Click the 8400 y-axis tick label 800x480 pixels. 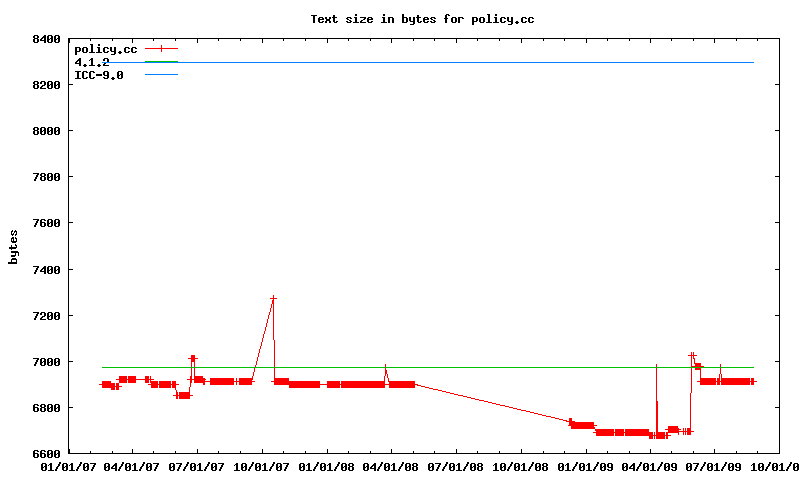(x=47, y=39)
